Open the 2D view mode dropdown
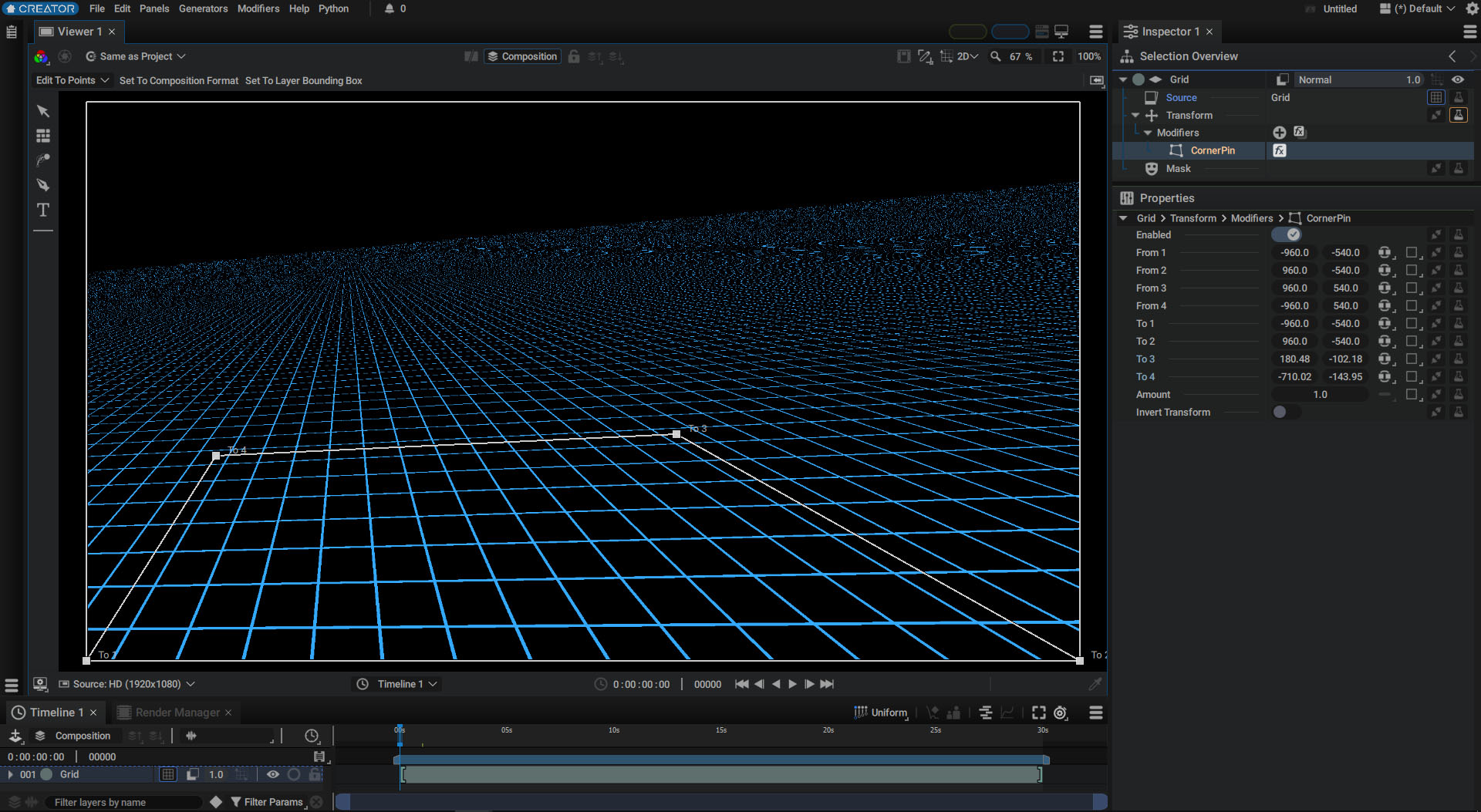This screenshot has height=812, width=1481. coord(967,56)
